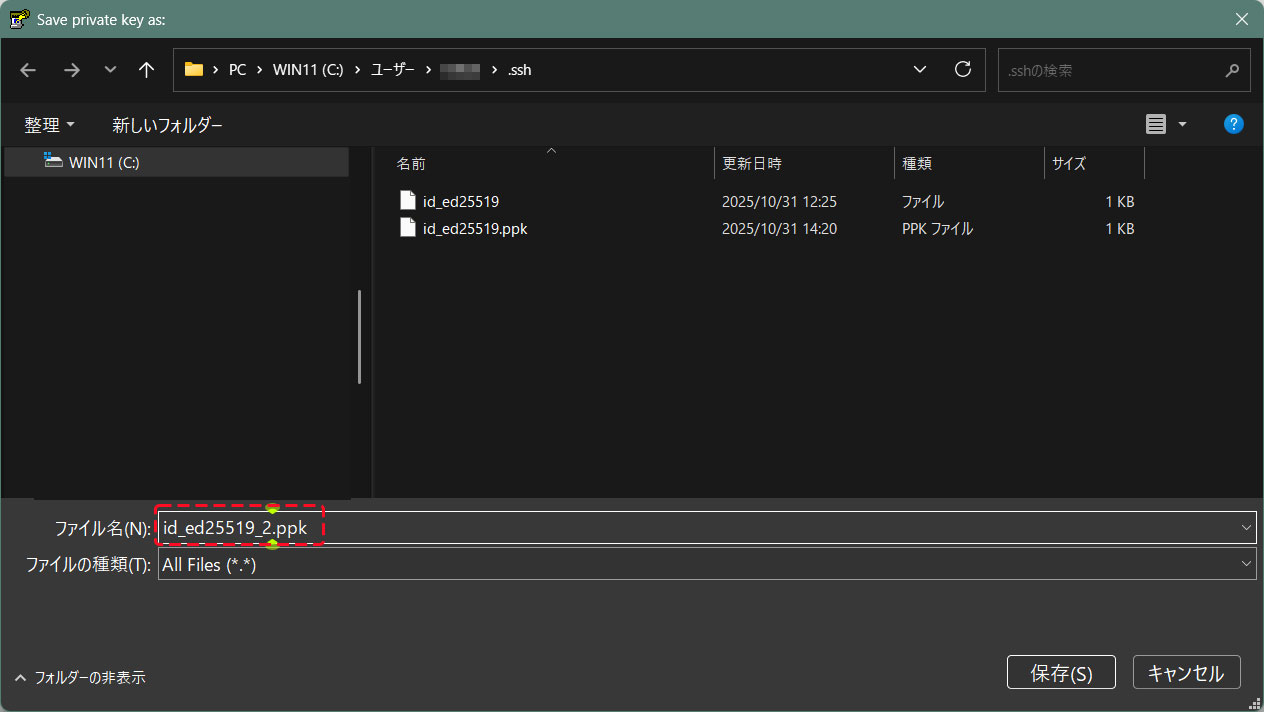The image size is (1264, 712).
Task: Click the forward navigation arrow
Action: tap(71, 70)
